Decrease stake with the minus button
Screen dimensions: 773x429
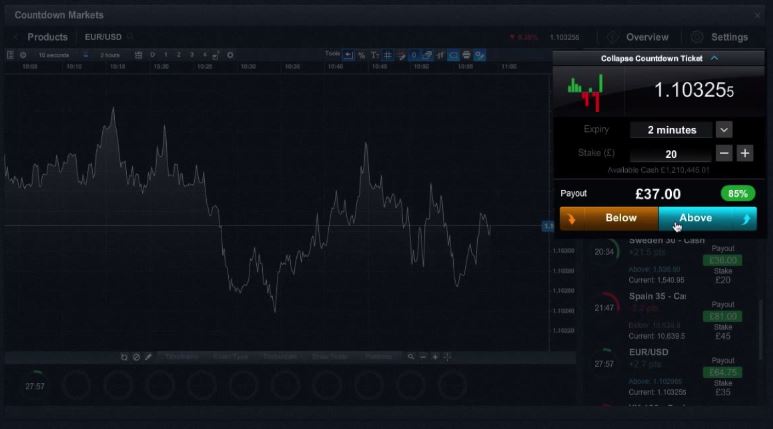pyautogui.click(x=724, y=154)
